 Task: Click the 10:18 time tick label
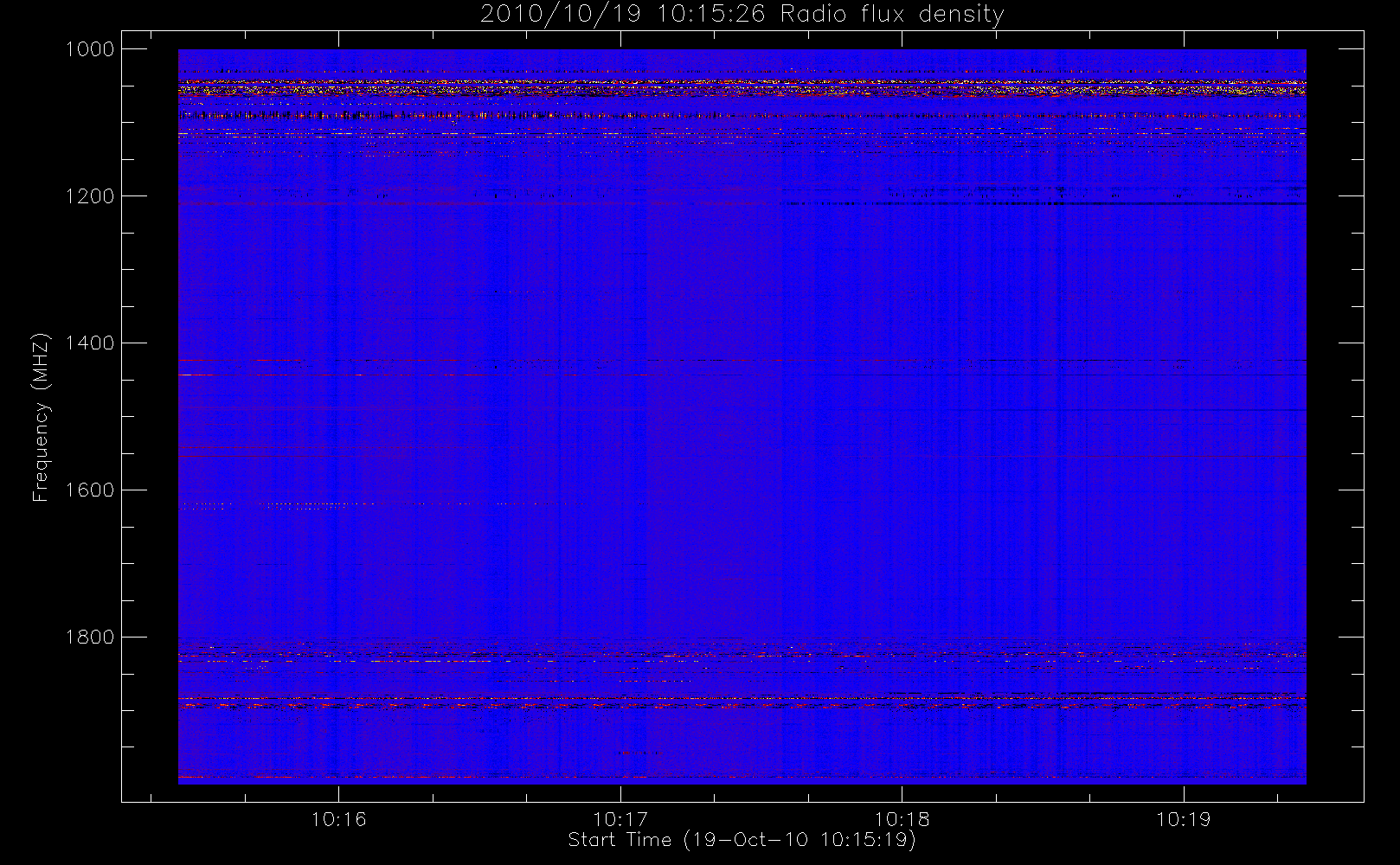[x=902, y=819]
